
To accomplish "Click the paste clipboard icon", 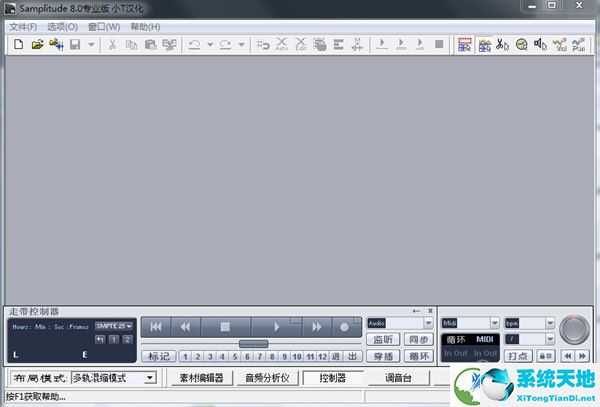I will pos(150,45).
